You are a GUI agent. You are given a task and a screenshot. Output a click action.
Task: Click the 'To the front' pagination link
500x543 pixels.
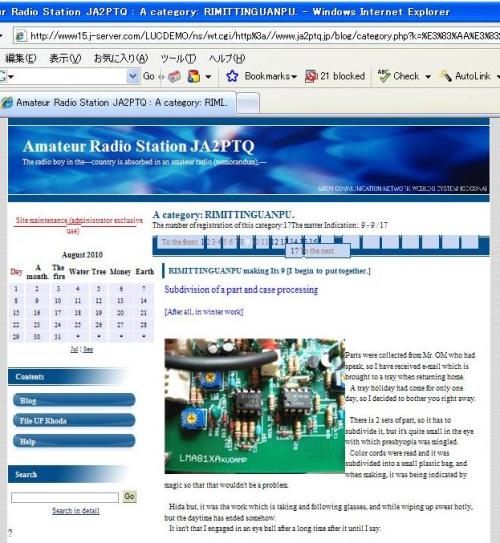pos(179,242)
